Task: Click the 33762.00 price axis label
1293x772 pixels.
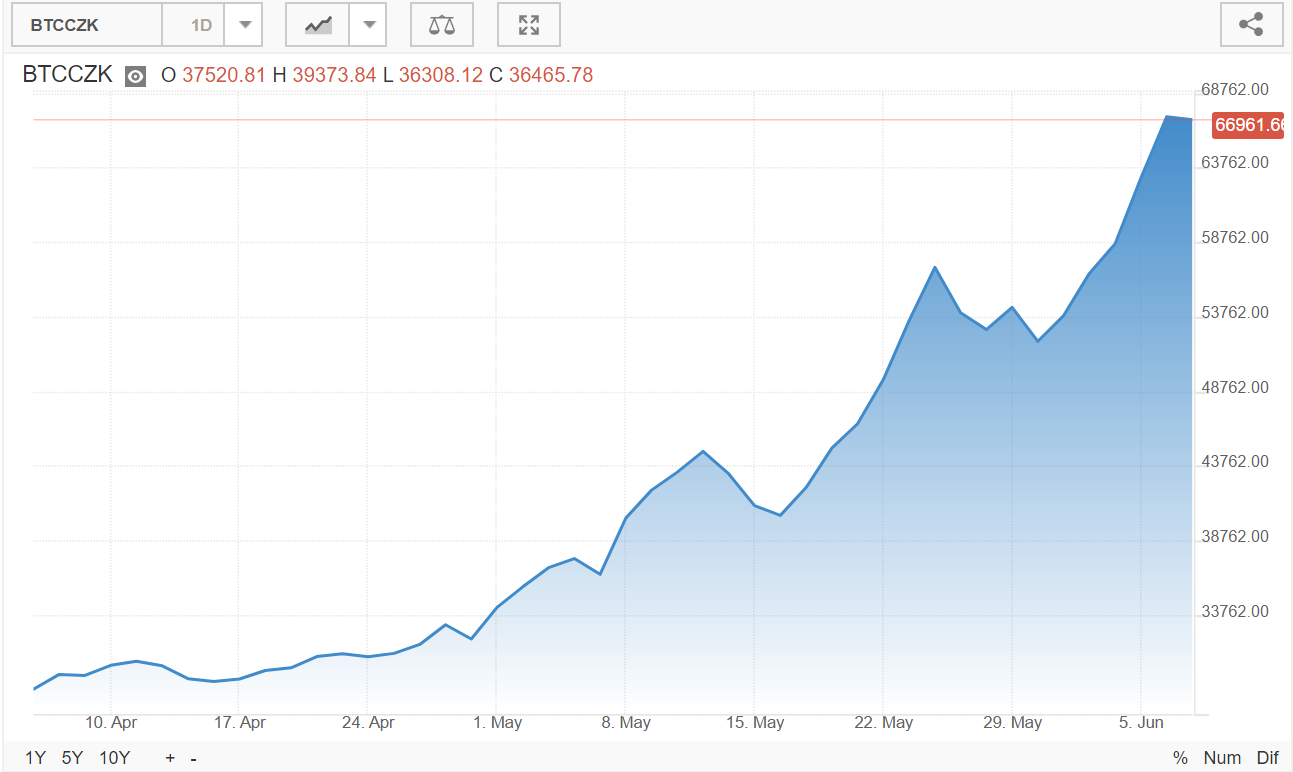Action: pos(1234,611)
